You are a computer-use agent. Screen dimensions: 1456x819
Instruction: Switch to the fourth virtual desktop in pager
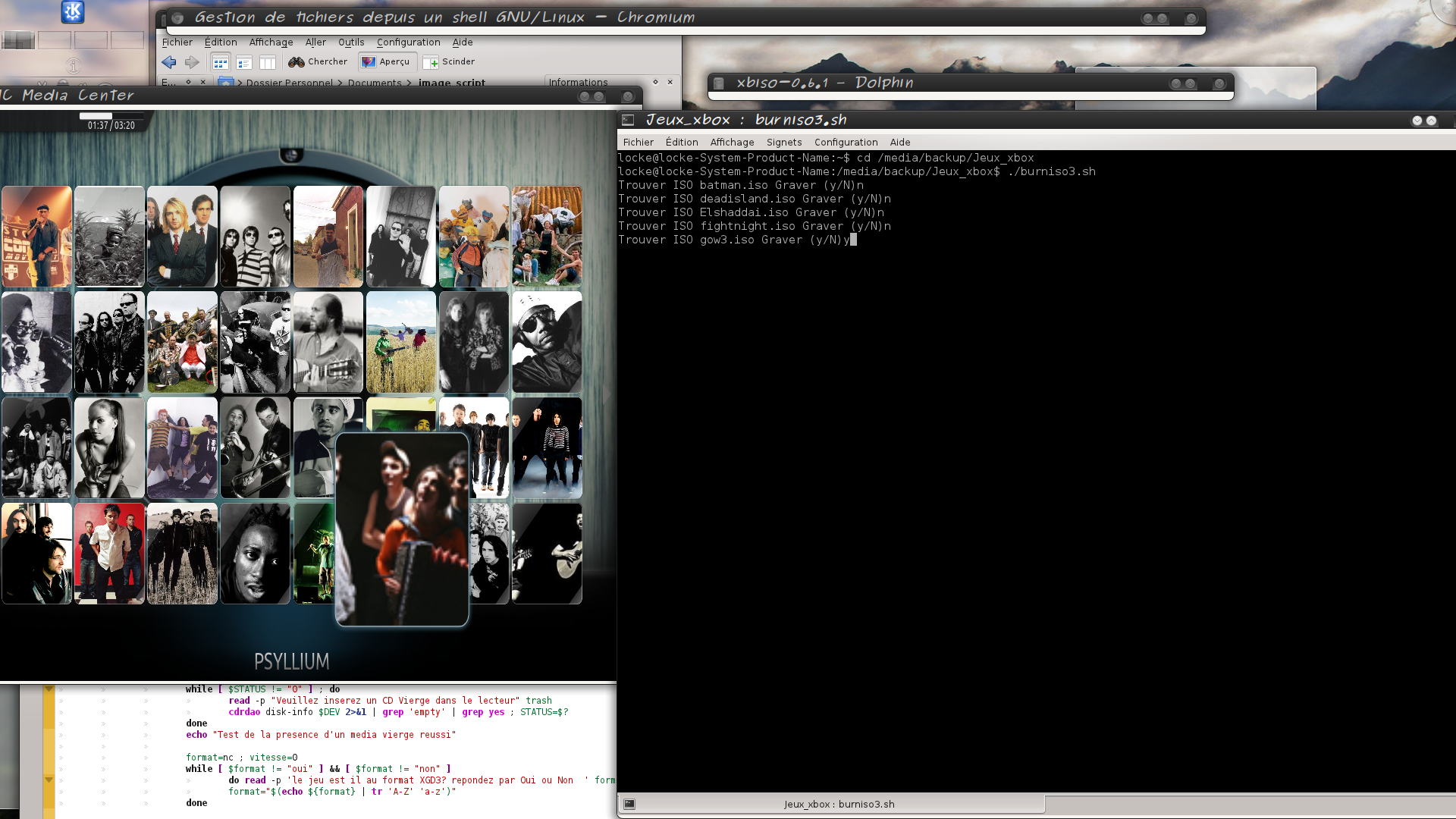[127, 40]
